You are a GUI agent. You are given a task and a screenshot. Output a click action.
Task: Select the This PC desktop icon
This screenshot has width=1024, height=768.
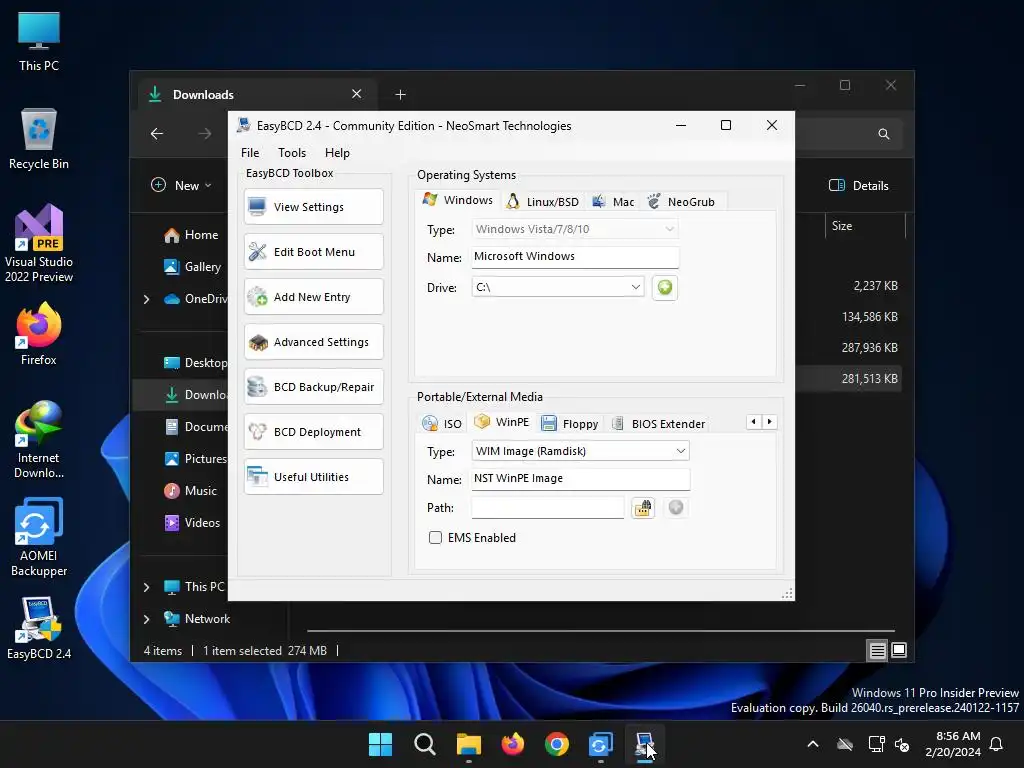click(39, 41)
